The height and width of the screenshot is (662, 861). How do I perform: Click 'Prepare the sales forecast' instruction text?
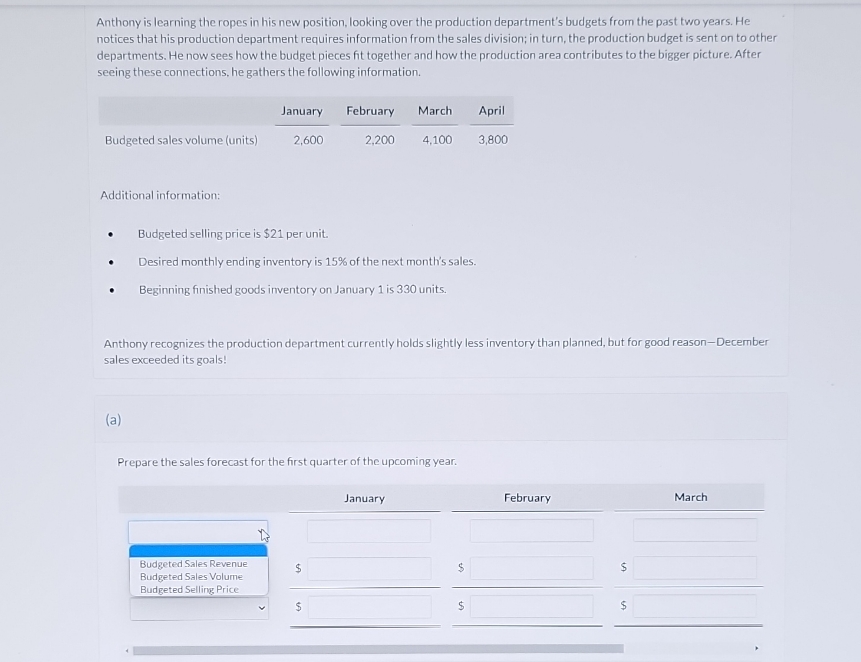pos(287,462)
